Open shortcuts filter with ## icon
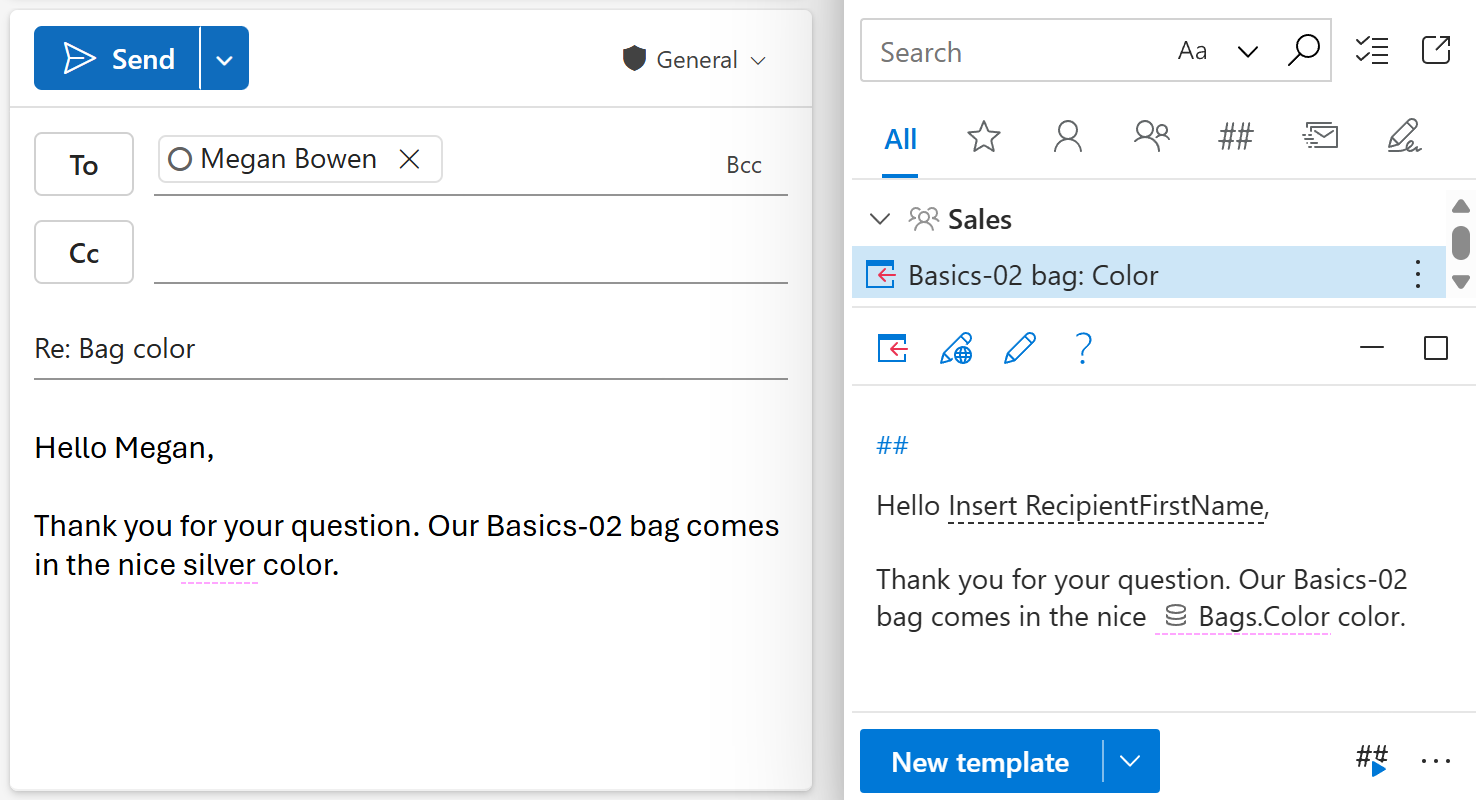 [x=1236, y=137]
